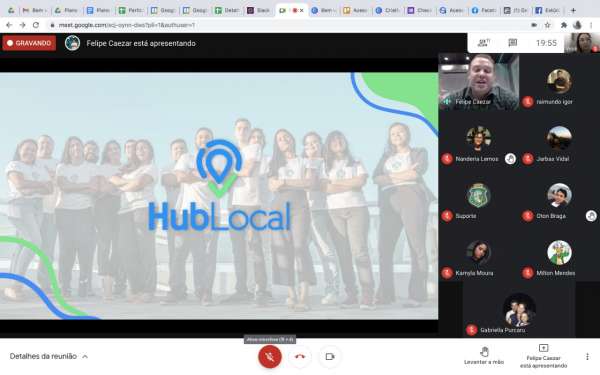Click the site lock icon in the address bar
This screenshot has width=600, height=375.
(52, 25)
